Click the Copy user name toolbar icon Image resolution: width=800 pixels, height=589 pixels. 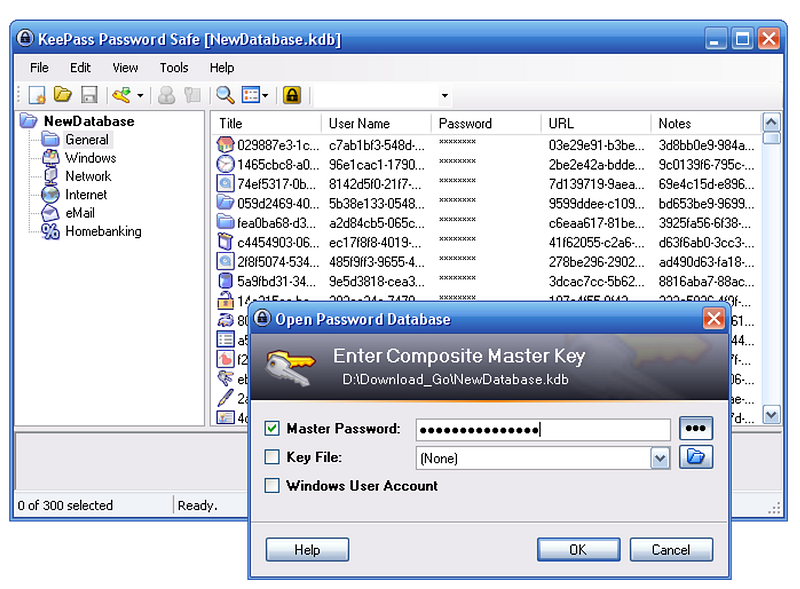tap(166, 95)
